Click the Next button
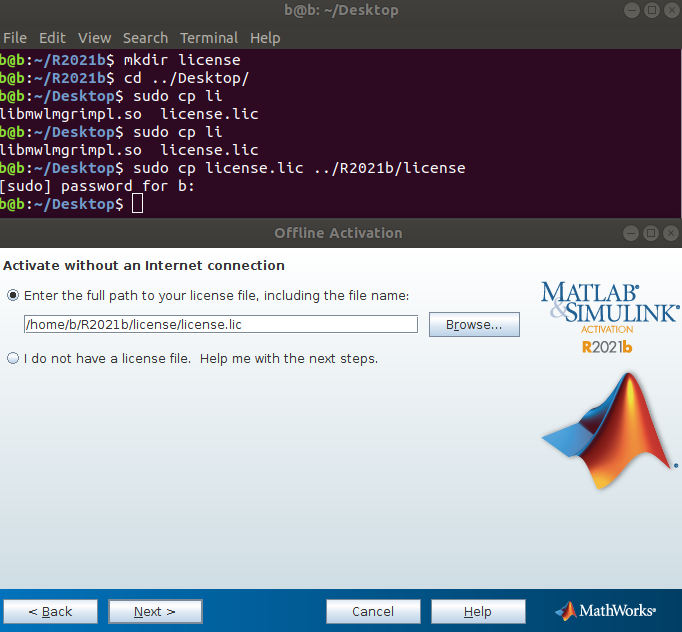This screenshot has width=682, height=632. 155,612
